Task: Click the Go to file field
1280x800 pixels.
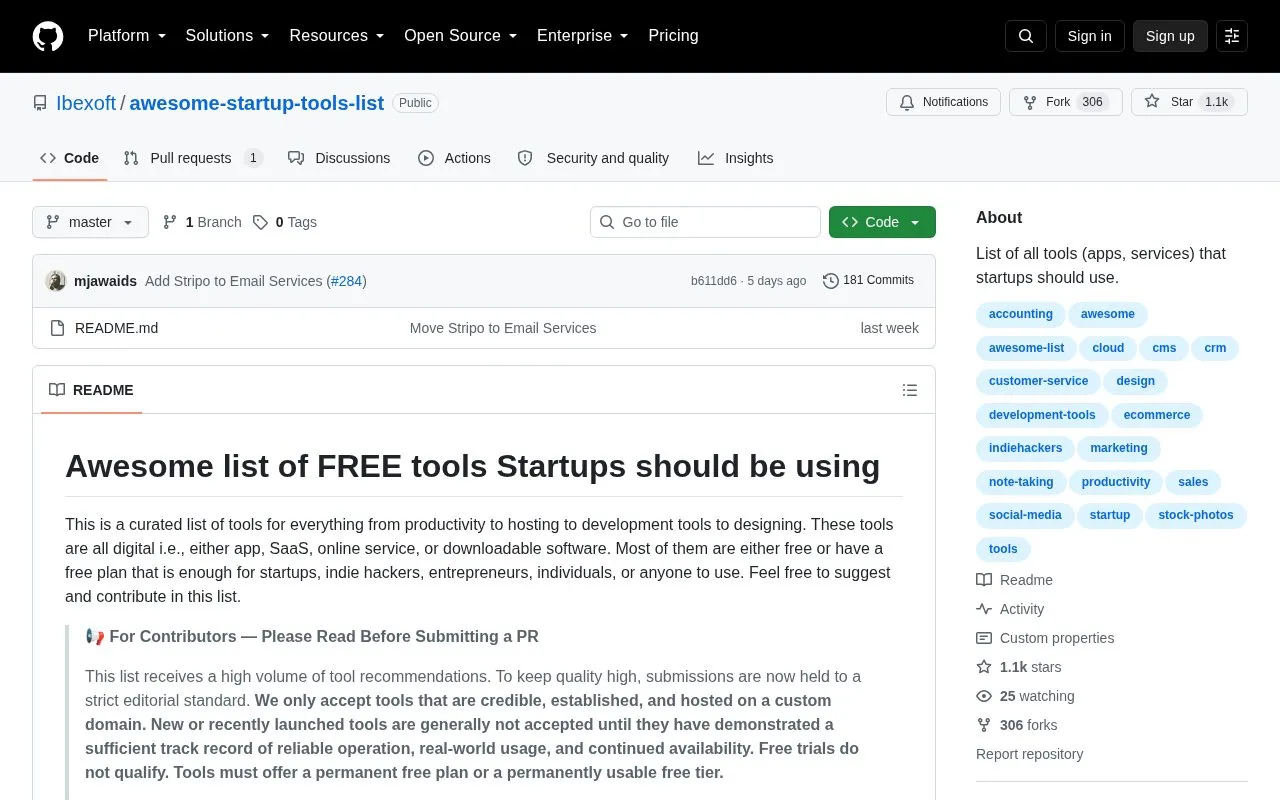Action: (705, 222)
